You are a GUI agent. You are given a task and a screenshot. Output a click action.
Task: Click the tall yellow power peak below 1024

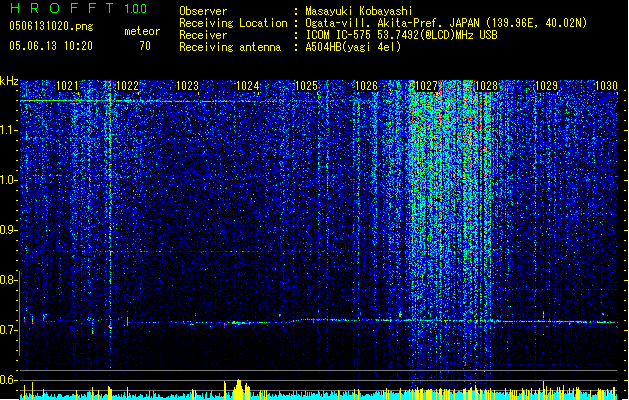(239, 389)
